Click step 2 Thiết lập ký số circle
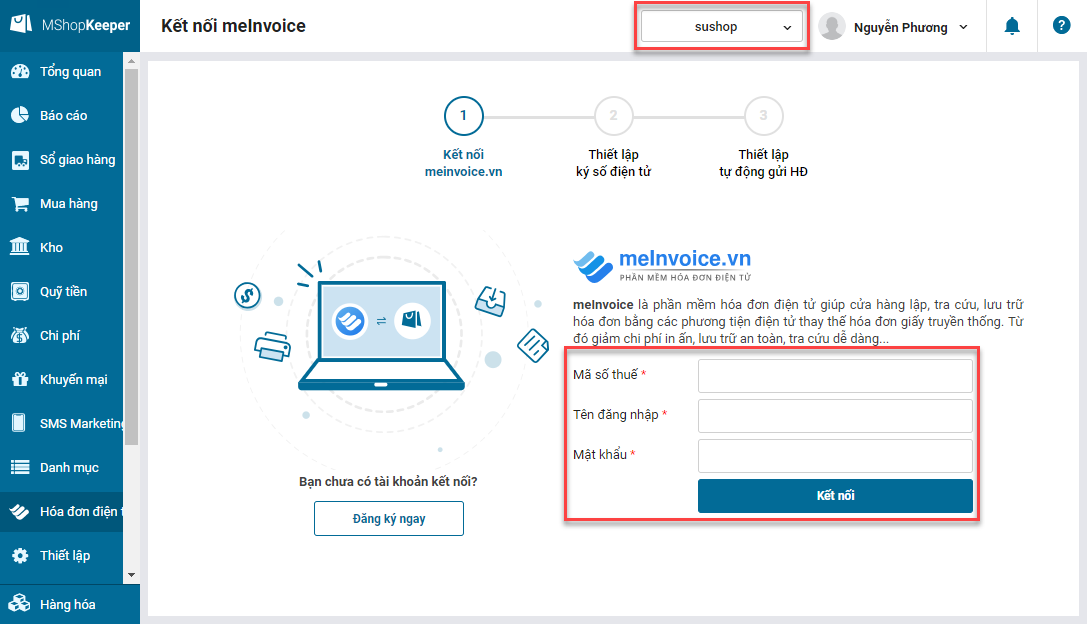 (614, 116)
